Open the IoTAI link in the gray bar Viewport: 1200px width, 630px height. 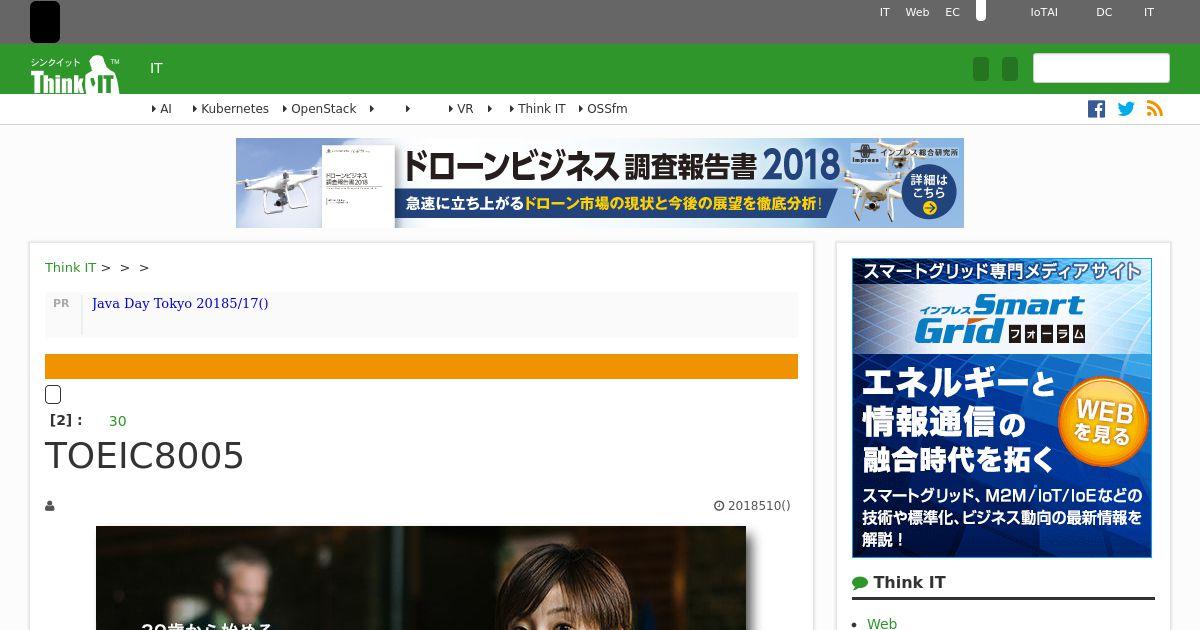point(1044,13)
